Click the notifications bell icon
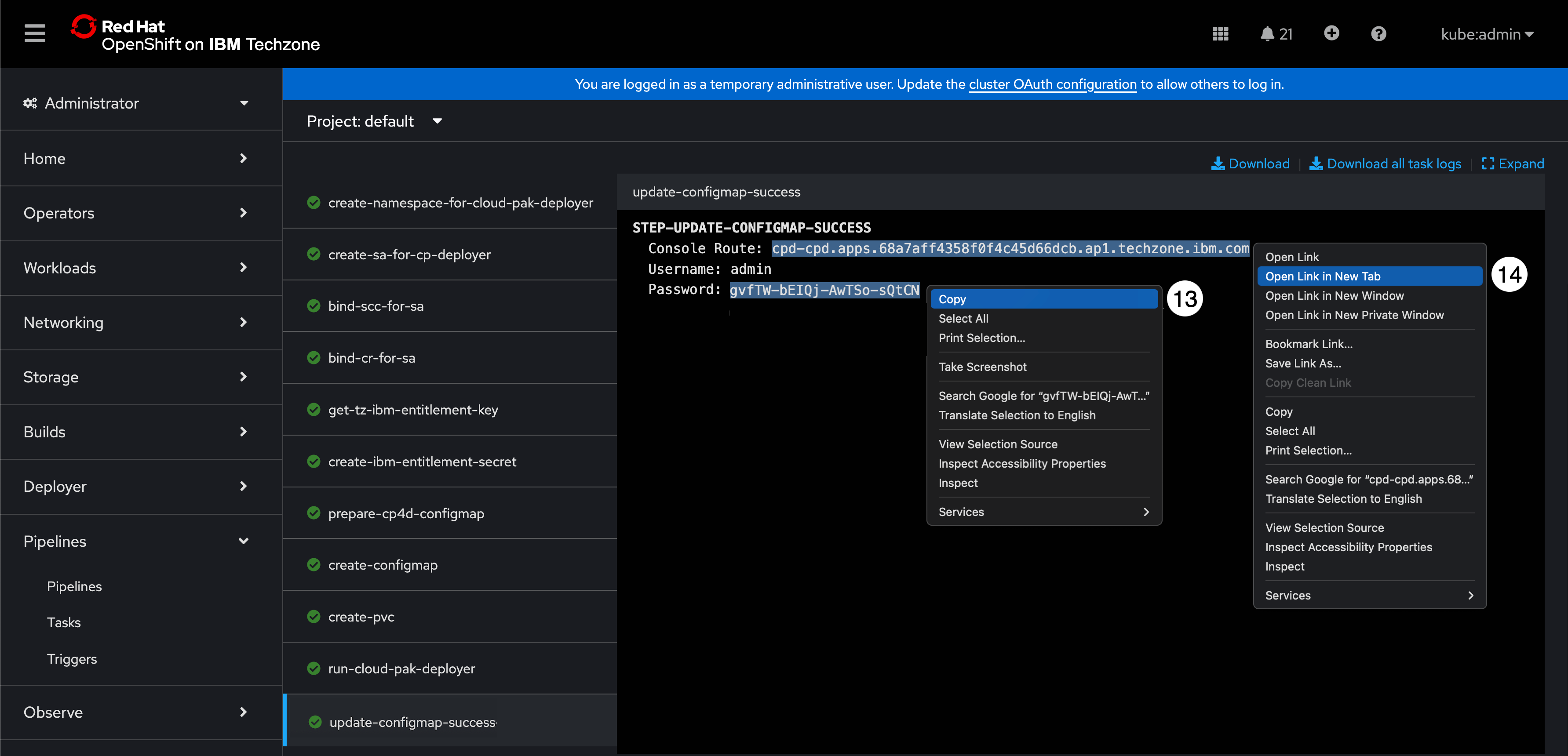 point(1267,33)
